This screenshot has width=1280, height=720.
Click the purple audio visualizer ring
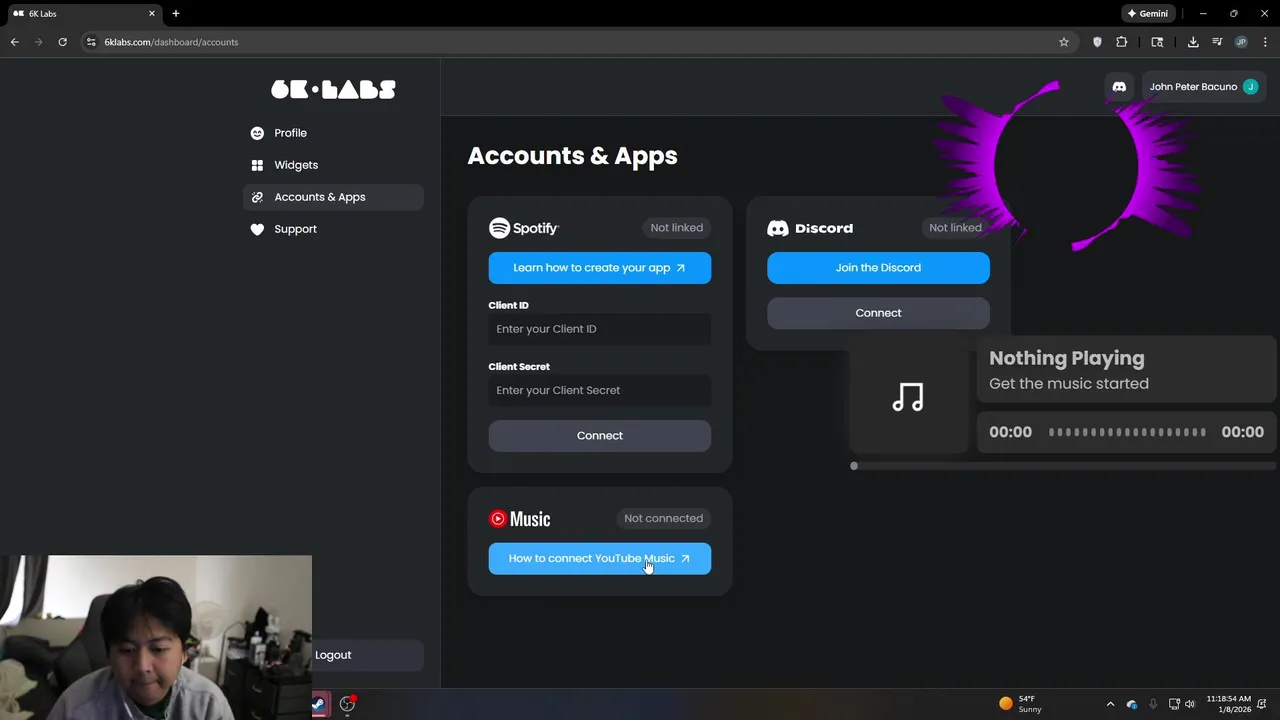click(x=1065, y=167)
